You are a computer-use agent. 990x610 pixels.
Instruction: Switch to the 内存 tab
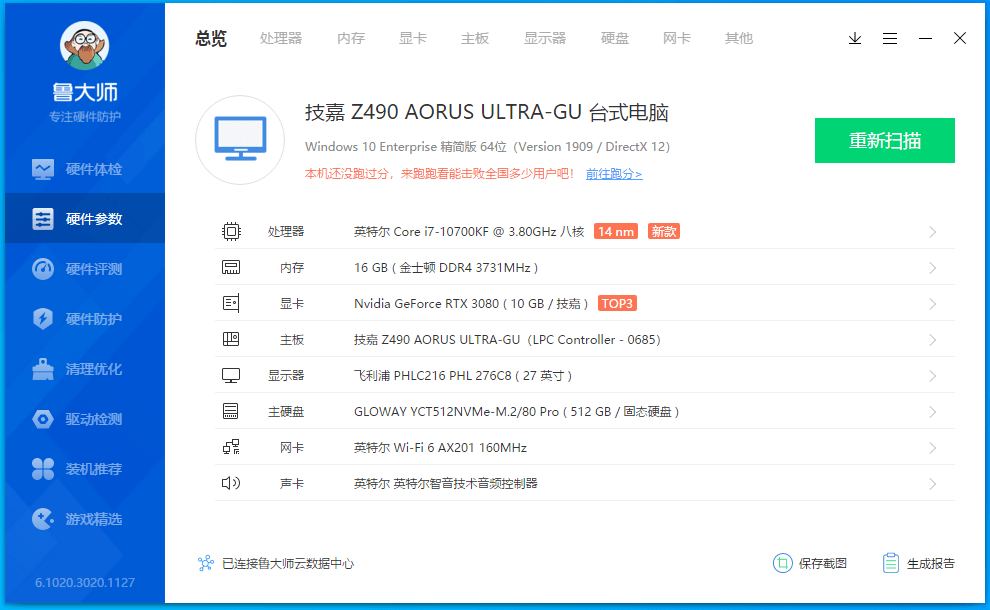point(351,38)
